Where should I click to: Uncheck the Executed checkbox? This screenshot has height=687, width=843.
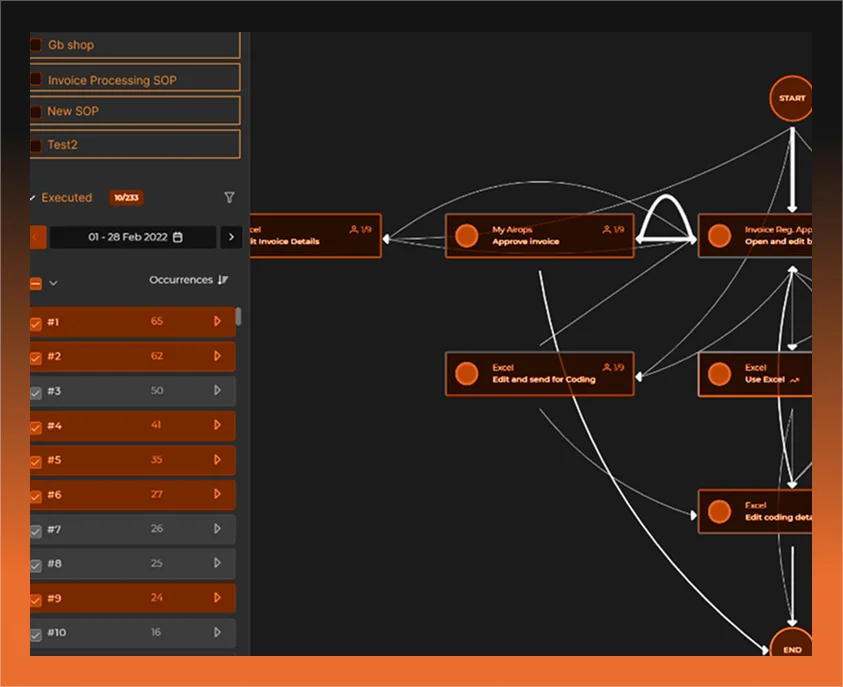coord(32,197)
